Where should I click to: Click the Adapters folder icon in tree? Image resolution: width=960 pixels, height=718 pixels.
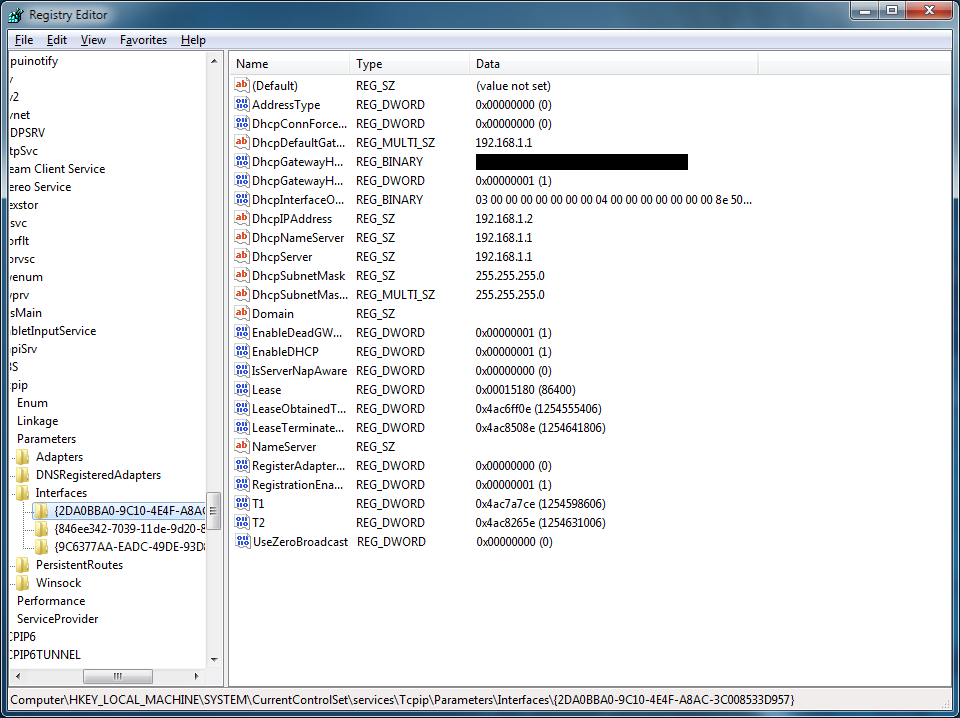pyautogui.click(x=23, y=457)
